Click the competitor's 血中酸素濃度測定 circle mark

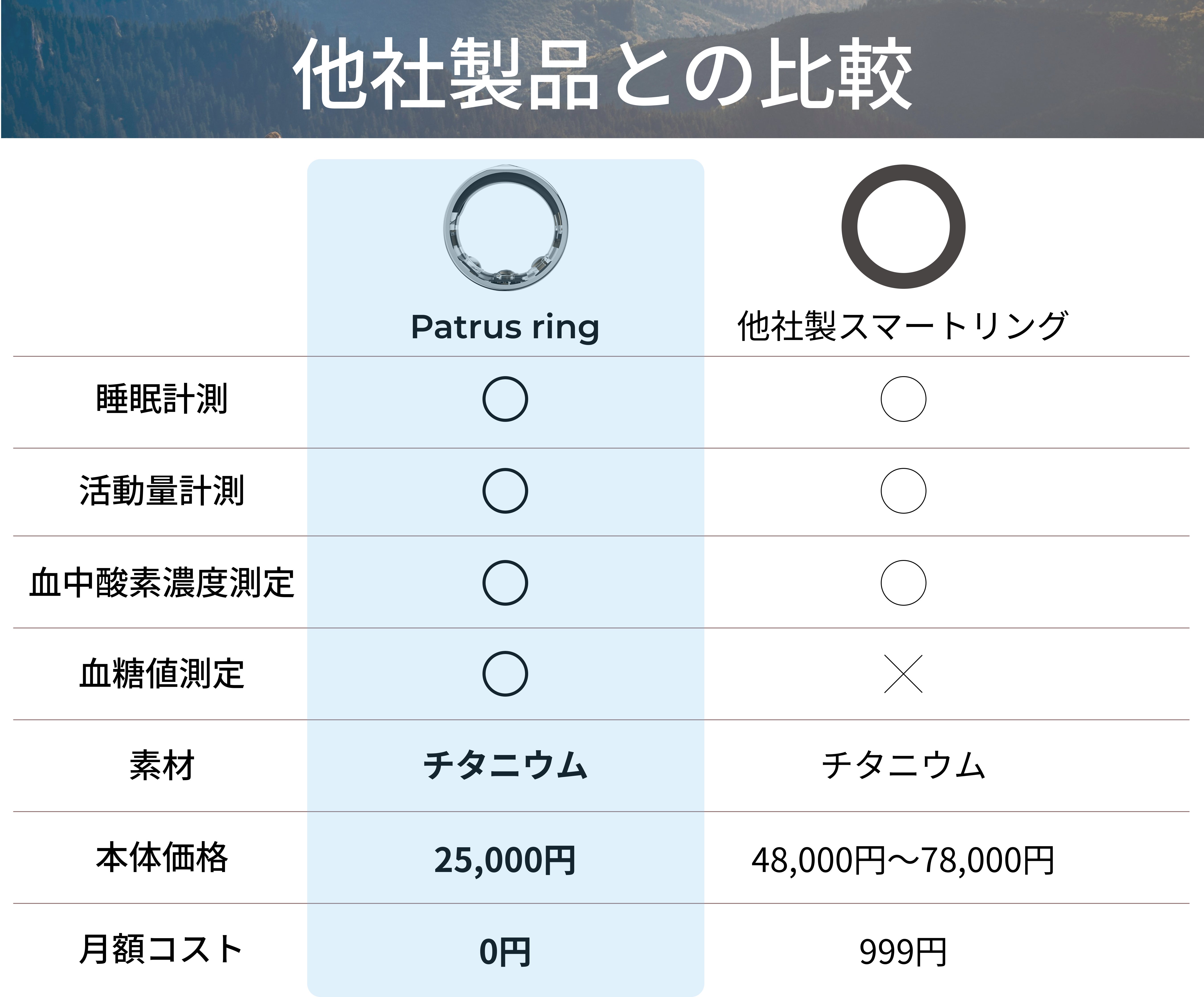(x=903, y=583)
